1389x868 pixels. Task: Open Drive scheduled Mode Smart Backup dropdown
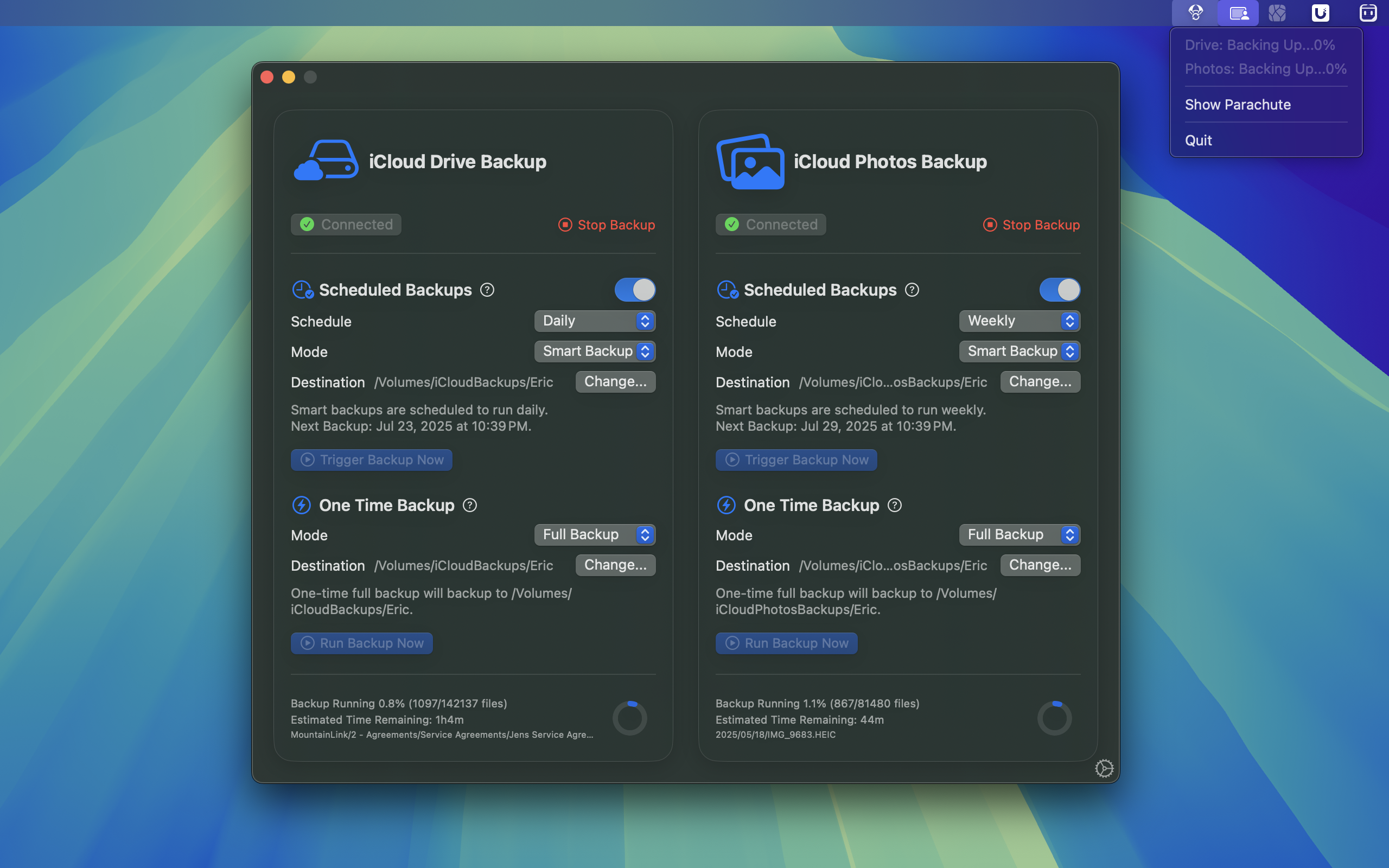click(595, 352)
